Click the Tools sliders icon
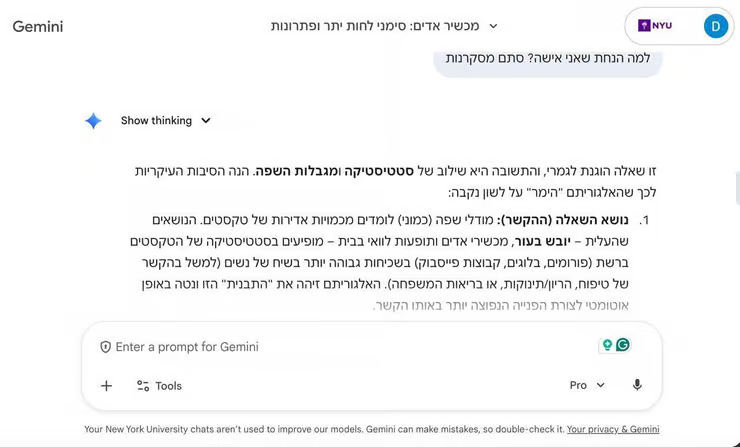The width and height of the screenshot is (740, 447). pos(143,386)
